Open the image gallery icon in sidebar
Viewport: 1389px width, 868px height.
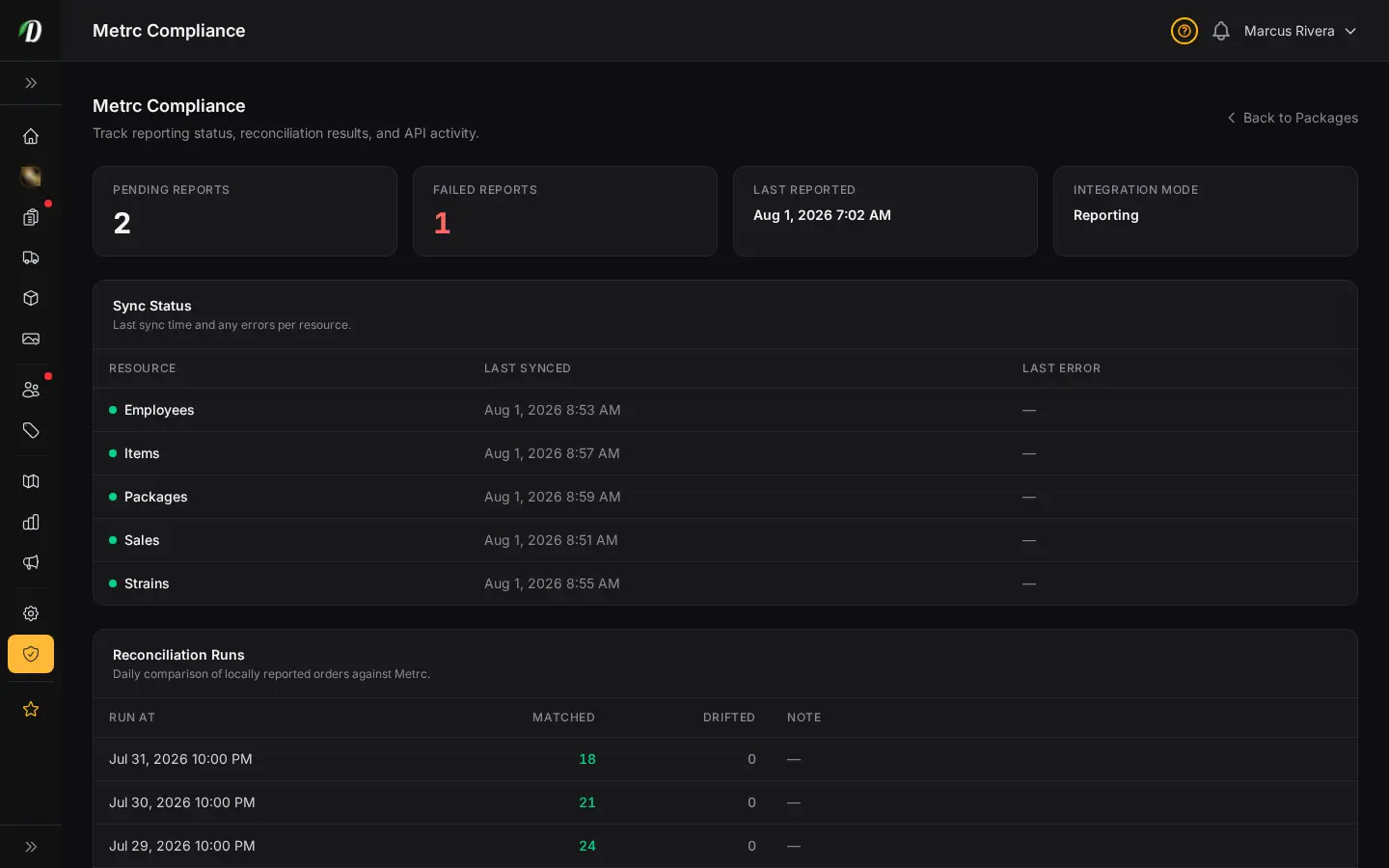pos(31,339)
